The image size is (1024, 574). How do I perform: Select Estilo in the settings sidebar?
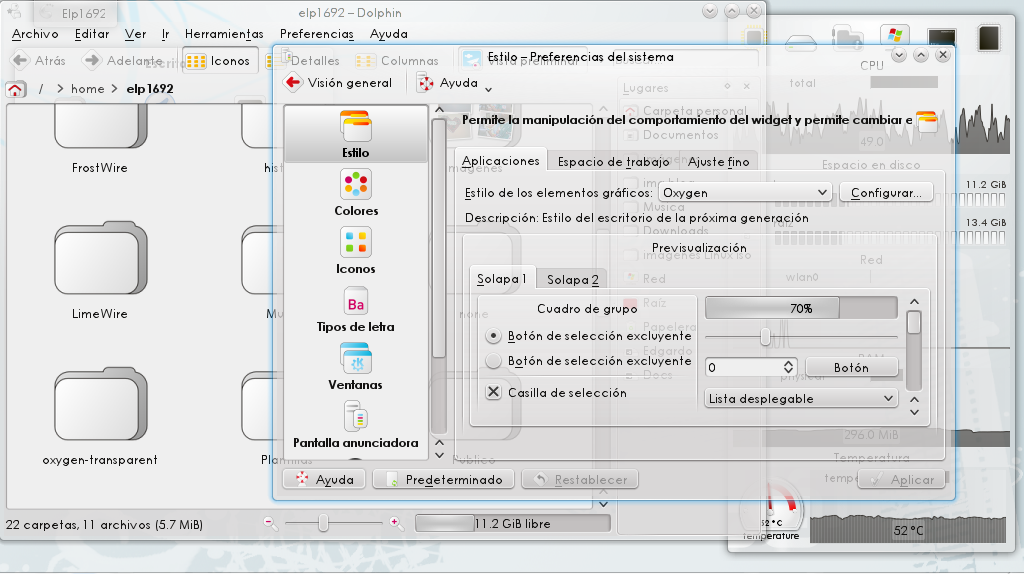pos(355,134)
